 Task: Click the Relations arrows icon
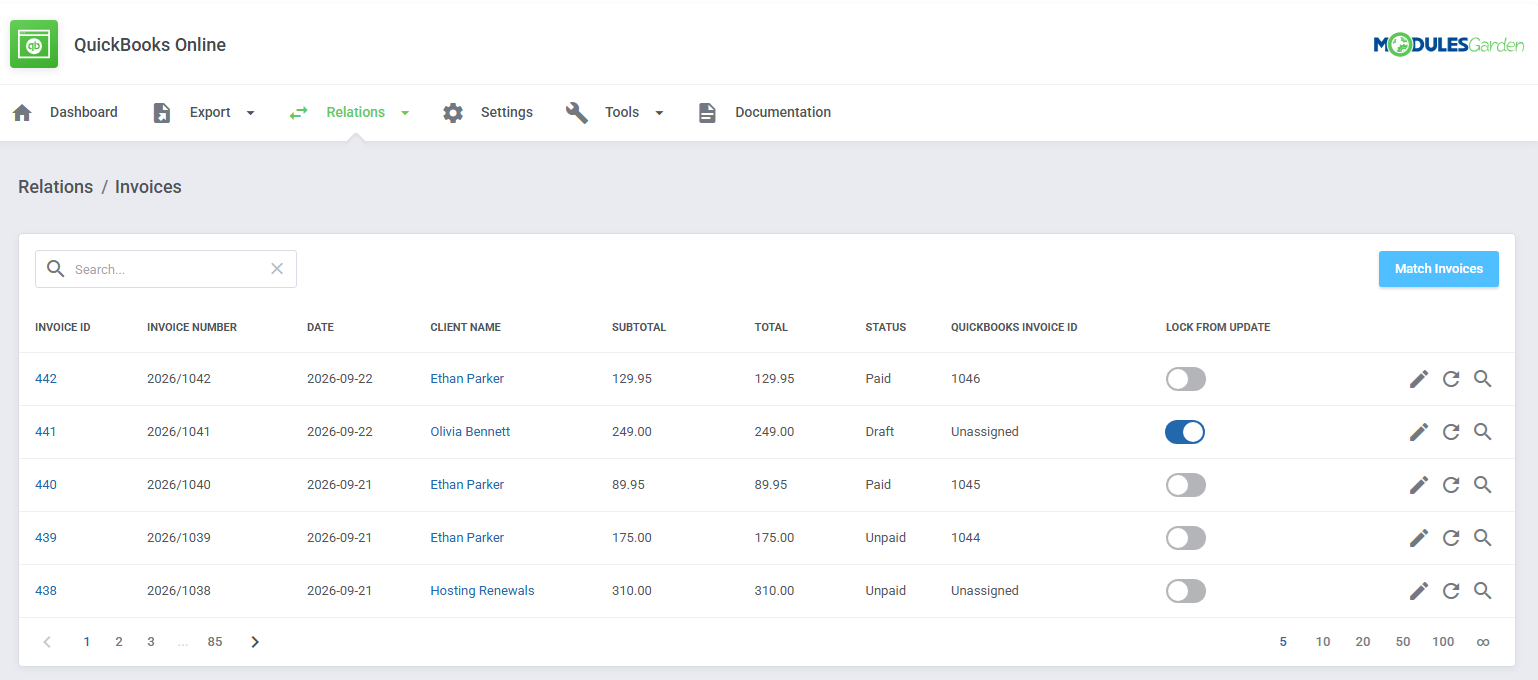click(x=298, y=113)
